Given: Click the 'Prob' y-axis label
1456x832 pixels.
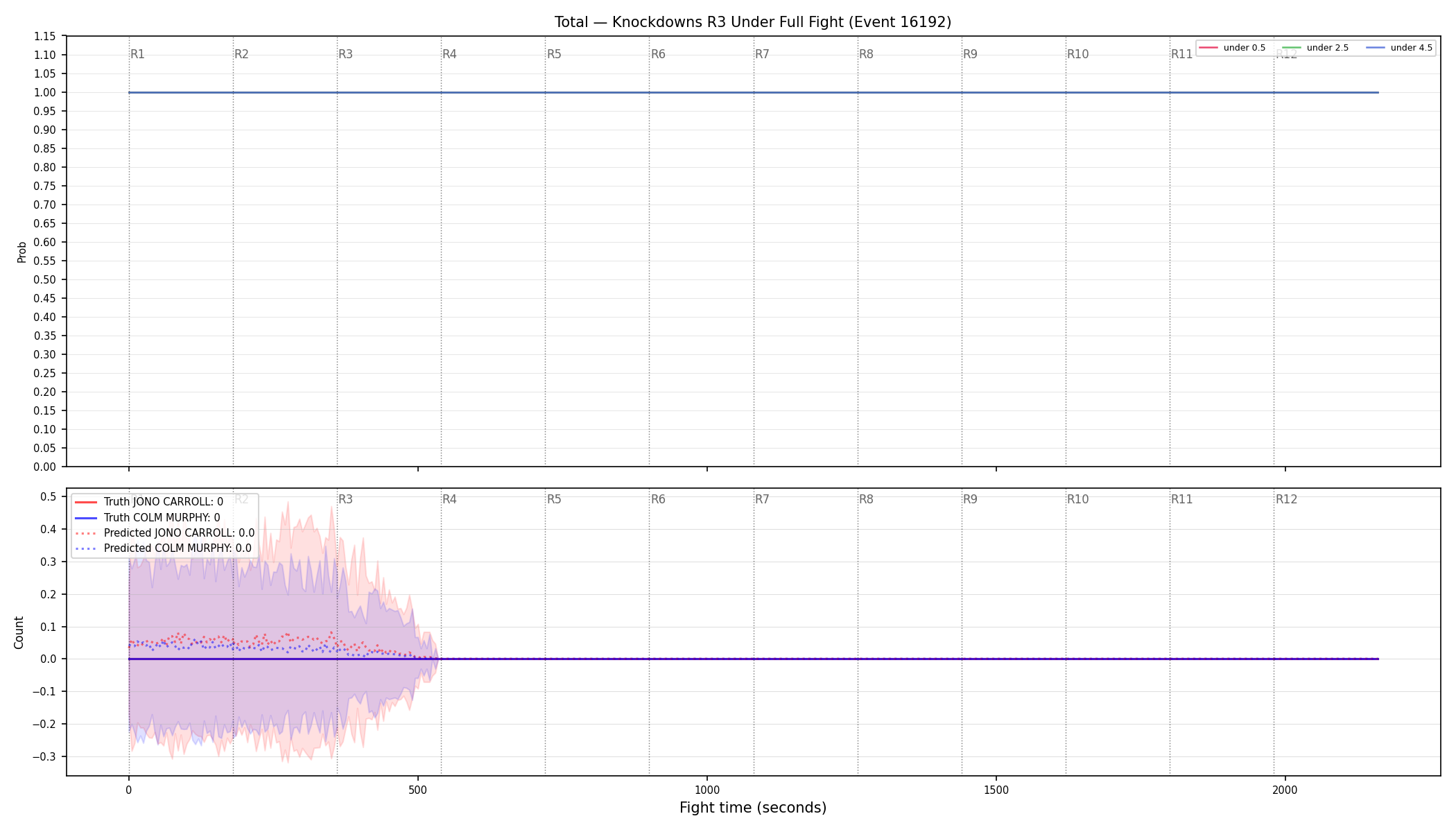Looking at the screenshot, I should [21, 252].
